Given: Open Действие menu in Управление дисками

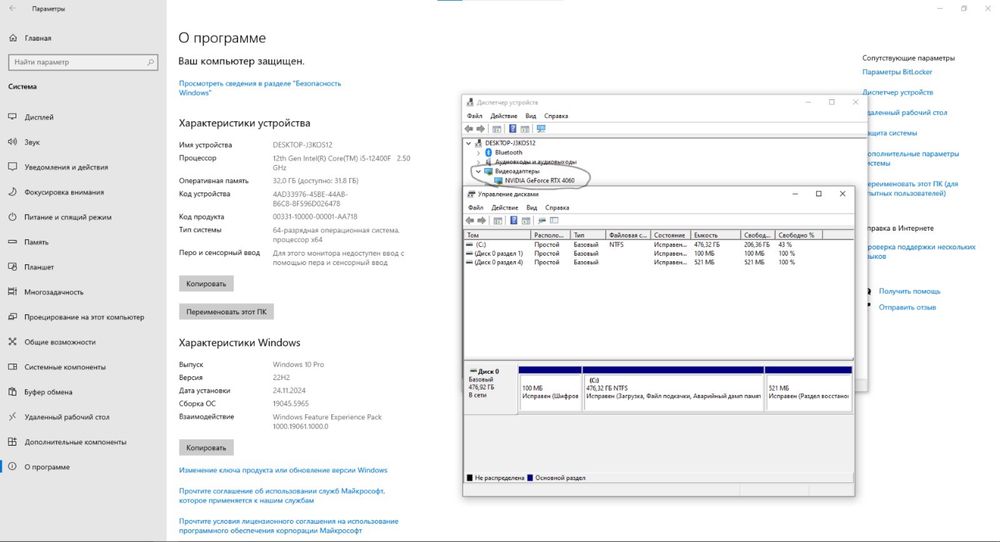Looking at the screenshot, I should [x=505, y=208].
